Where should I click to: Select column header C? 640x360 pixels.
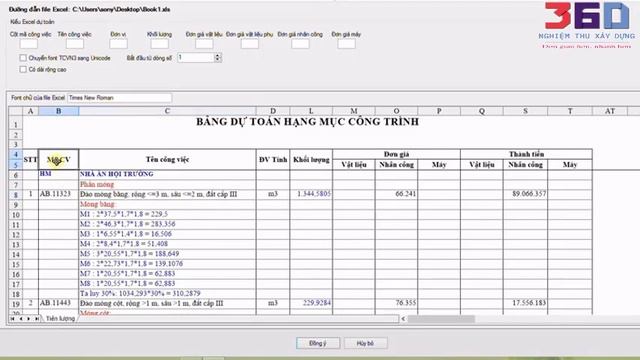pos(167,111)
